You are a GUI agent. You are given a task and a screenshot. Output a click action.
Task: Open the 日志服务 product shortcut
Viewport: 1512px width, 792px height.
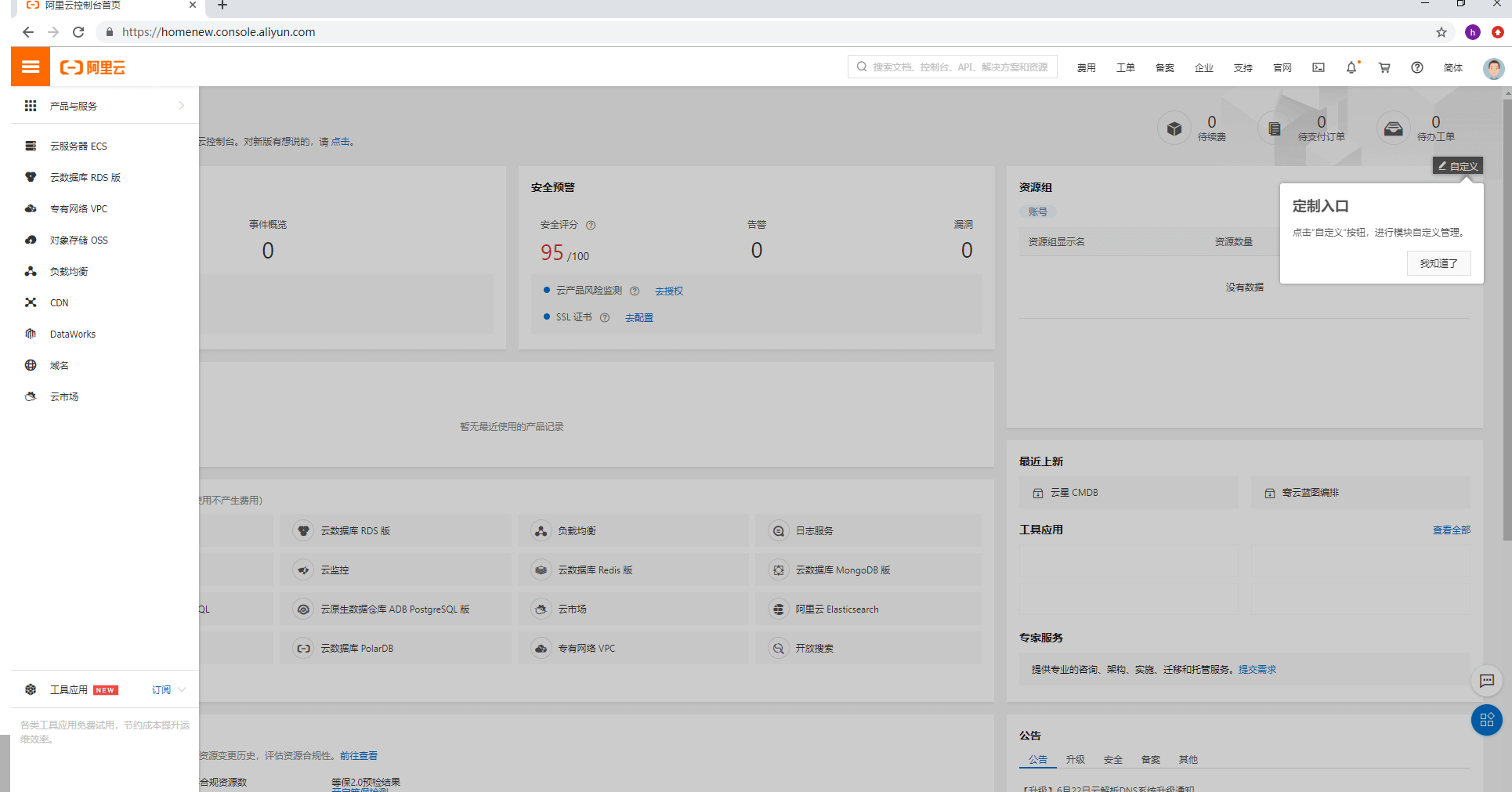(868, 530)
